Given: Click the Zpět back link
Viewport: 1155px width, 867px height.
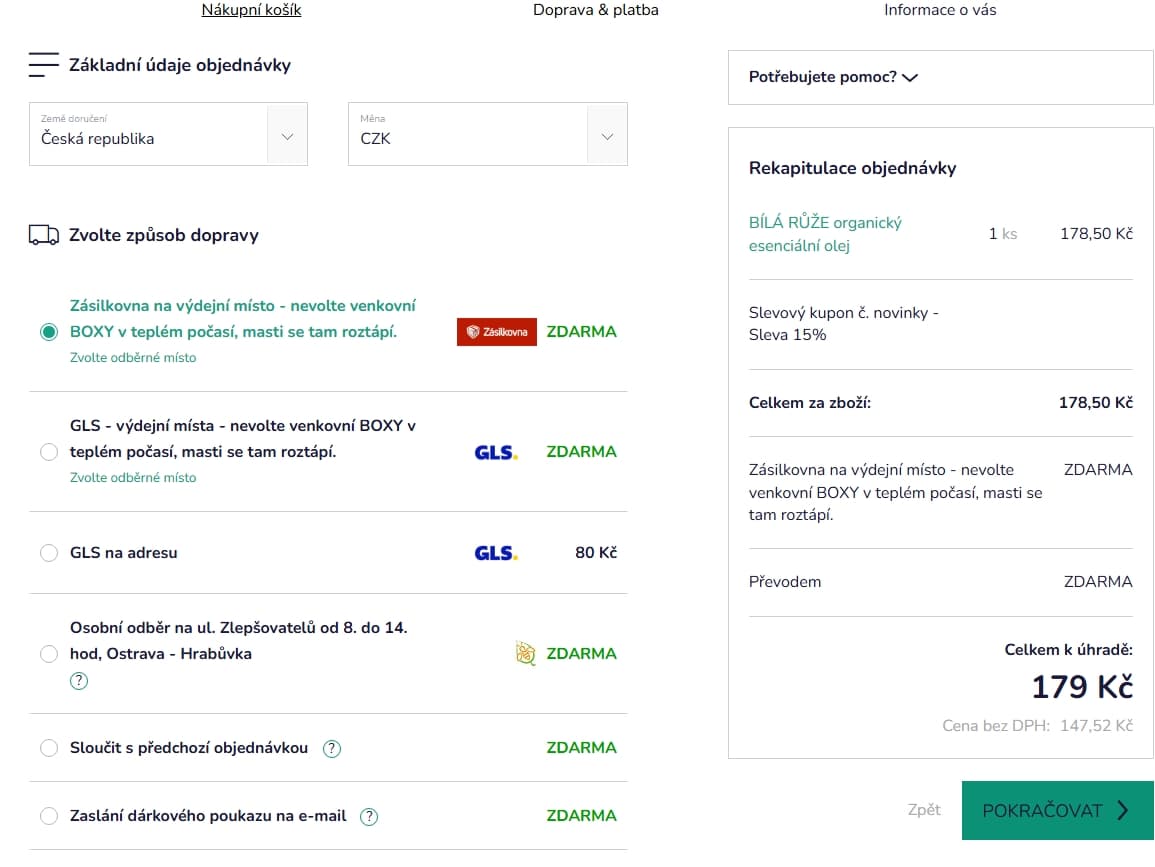Looking at the screenshot, I should (x=923, y=810).
